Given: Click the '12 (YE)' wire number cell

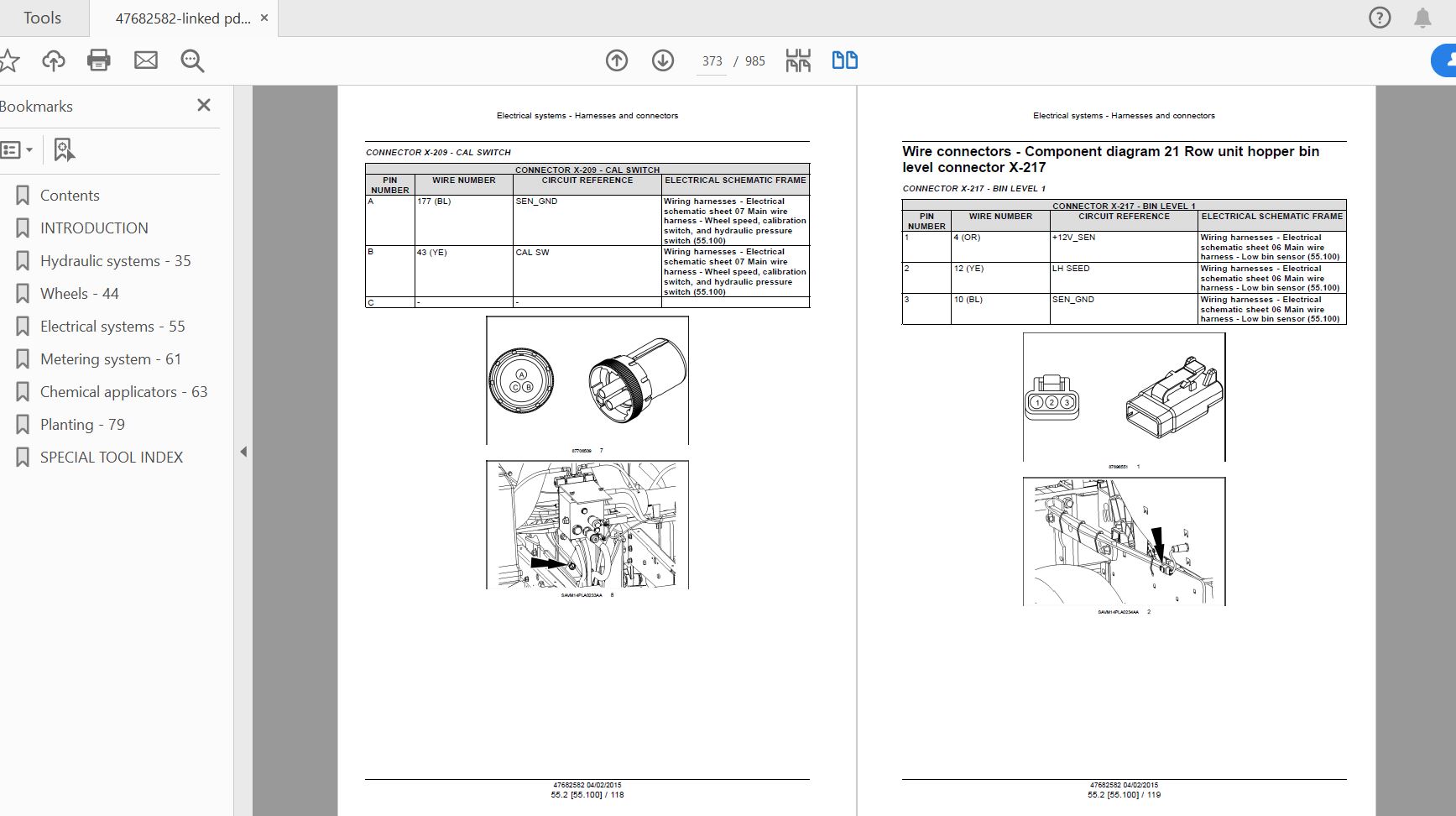Looking at the screenshot, I should [x=1000, y=278].
